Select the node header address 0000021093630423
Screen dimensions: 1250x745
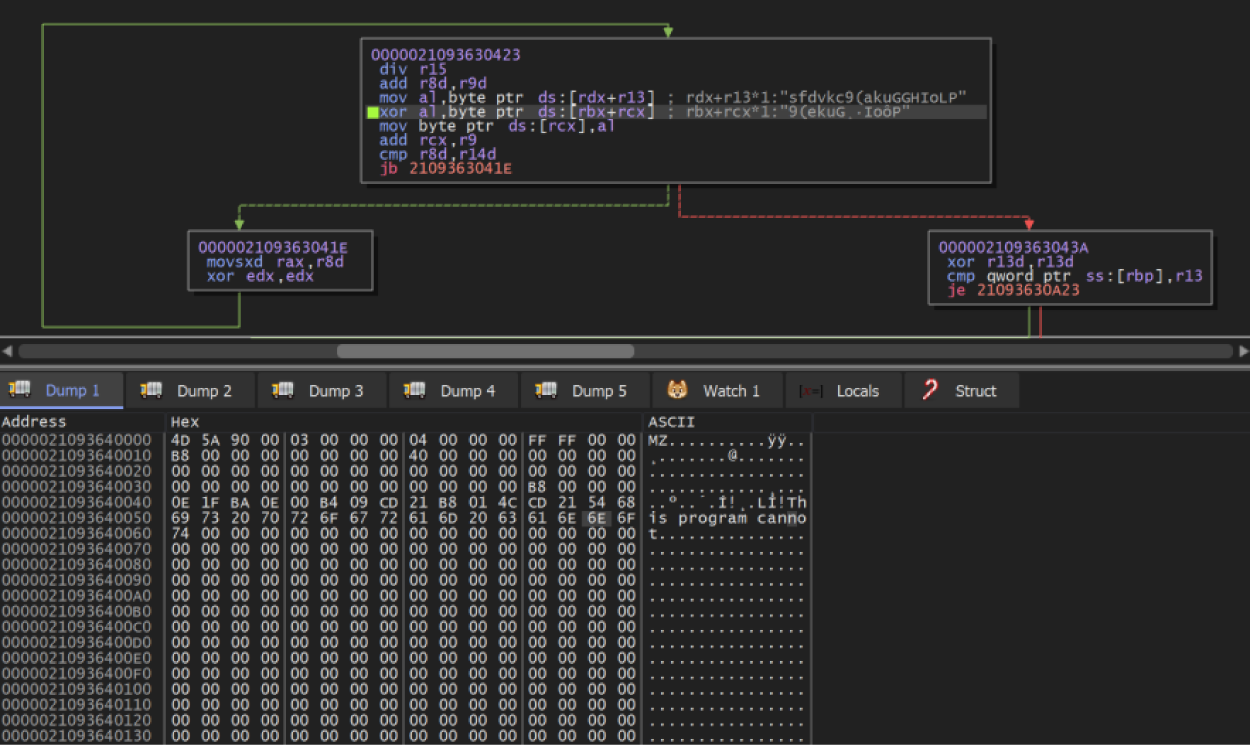coord(445,55)
